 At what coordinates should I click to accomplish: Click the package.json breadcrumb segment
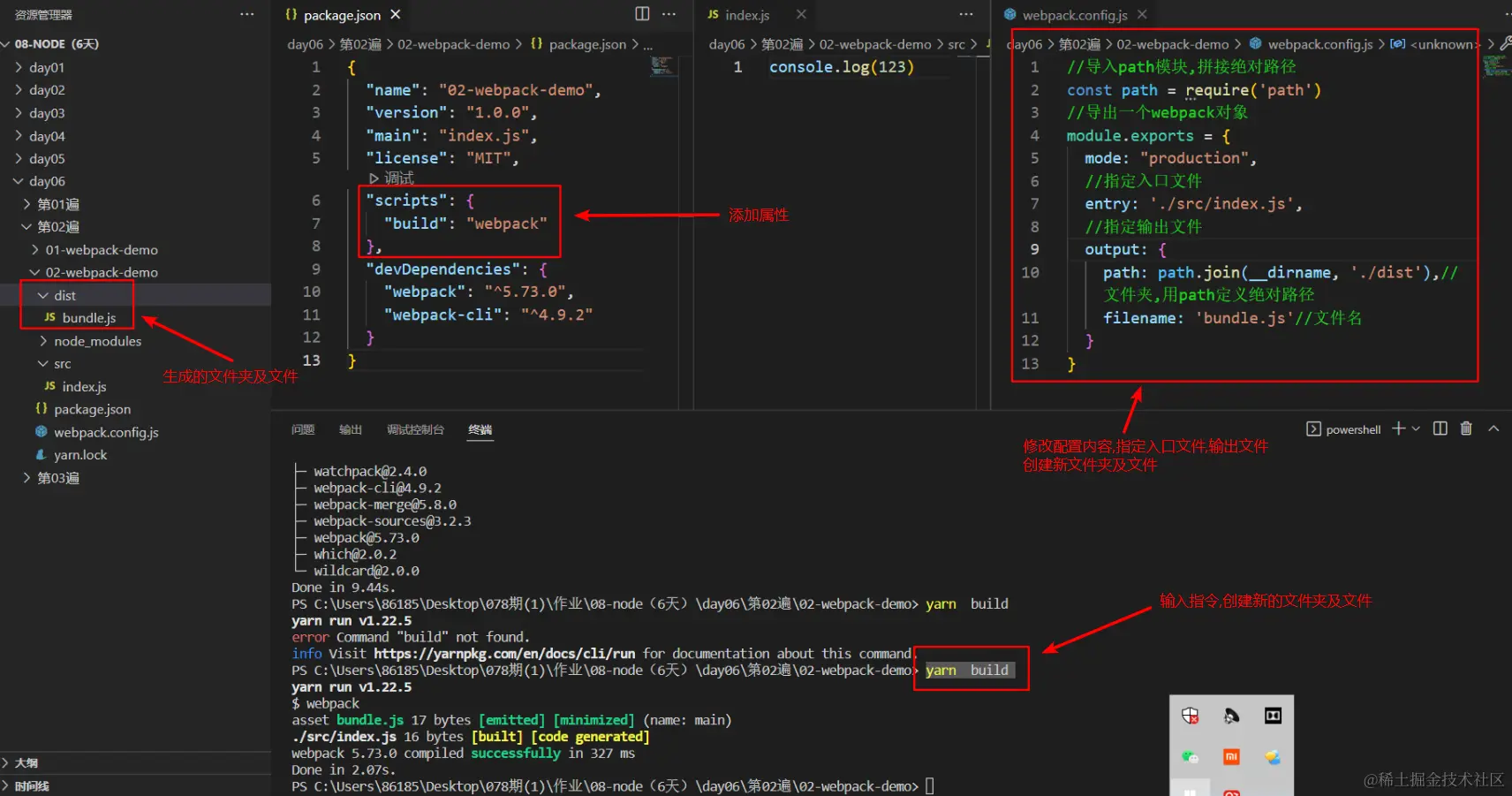(587, 44)
